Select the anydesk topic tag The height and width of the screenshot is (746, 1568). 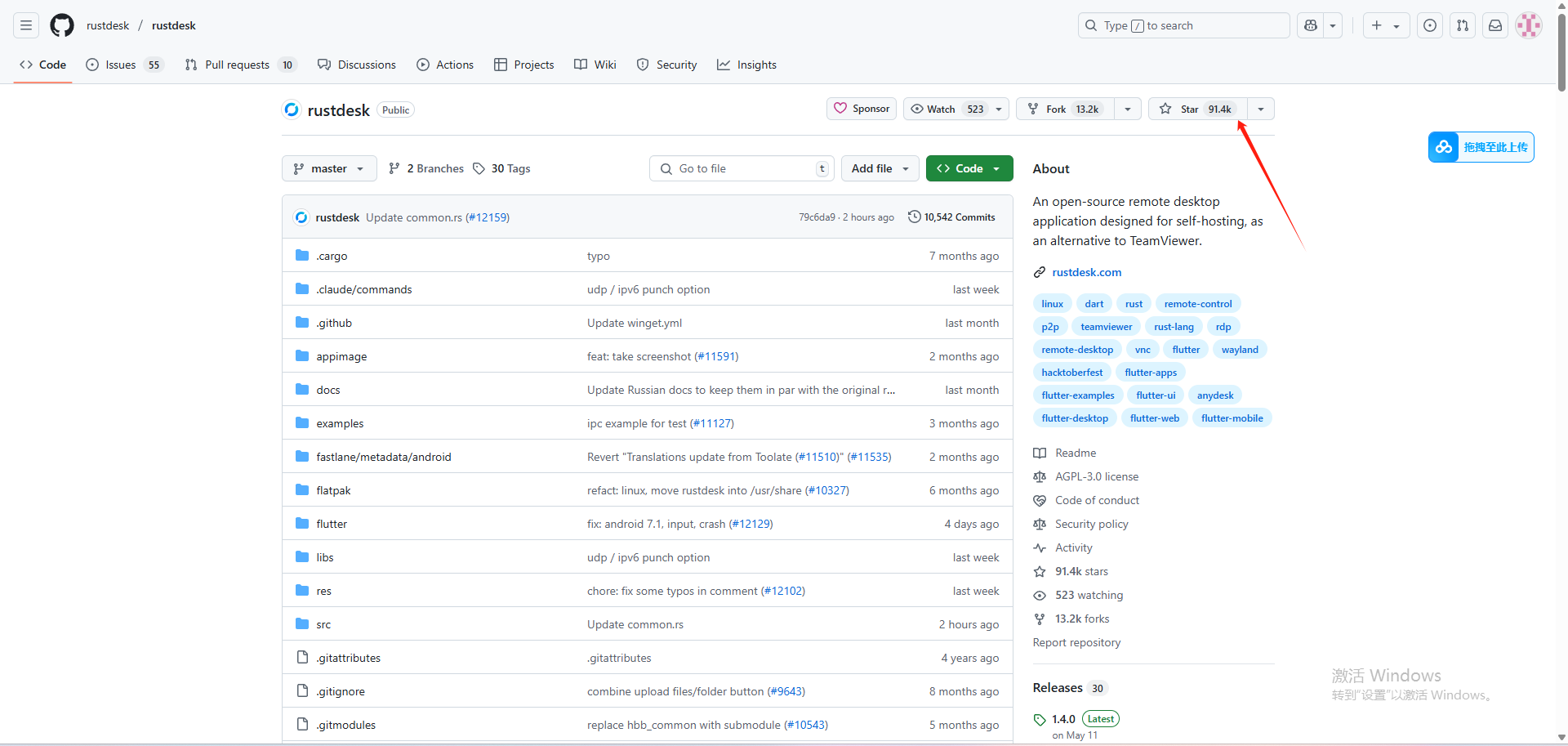pyautogui.click(x=1215, y=395)
